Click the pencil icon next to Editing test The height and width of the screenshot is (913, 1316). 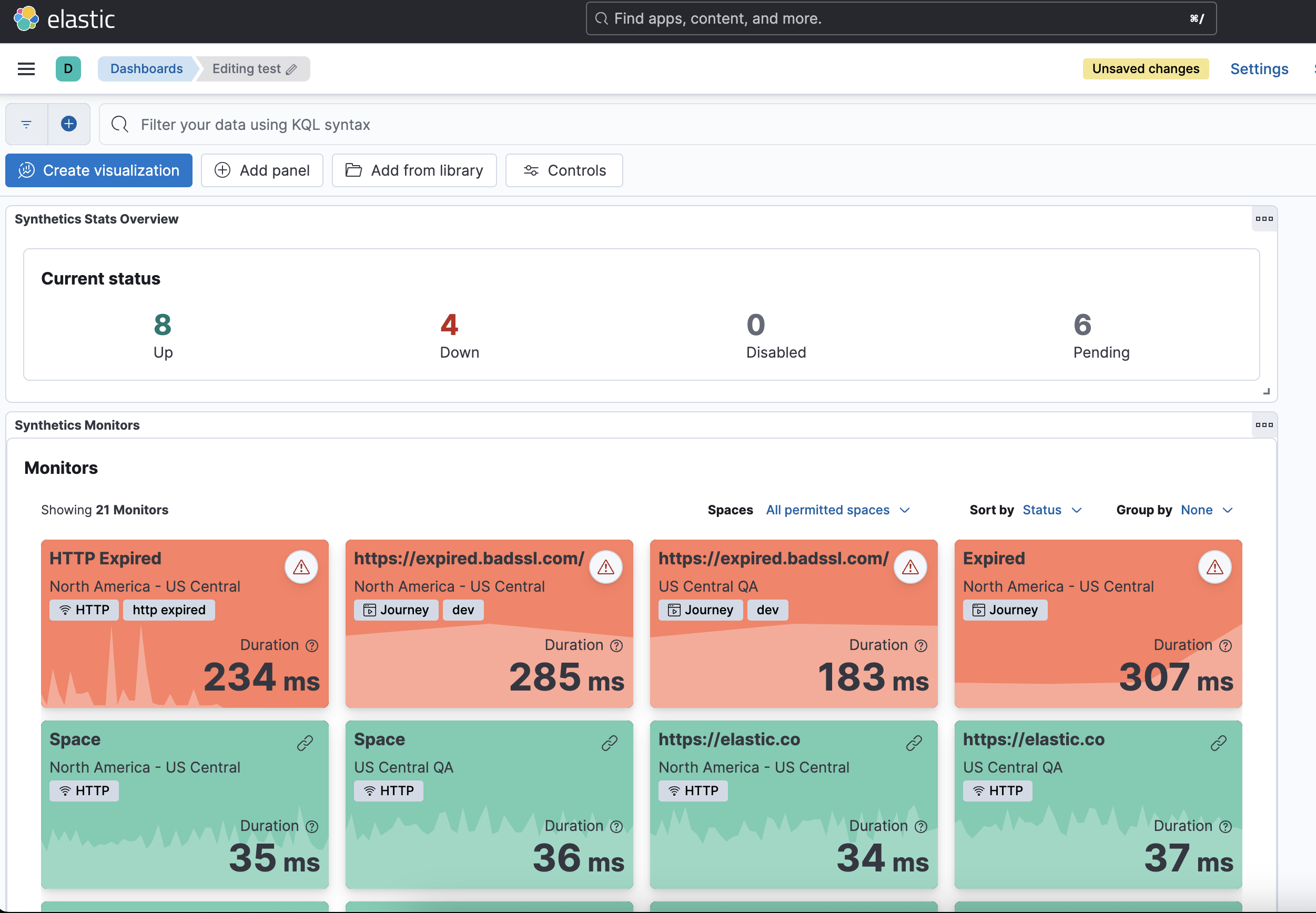coord(292,69)
